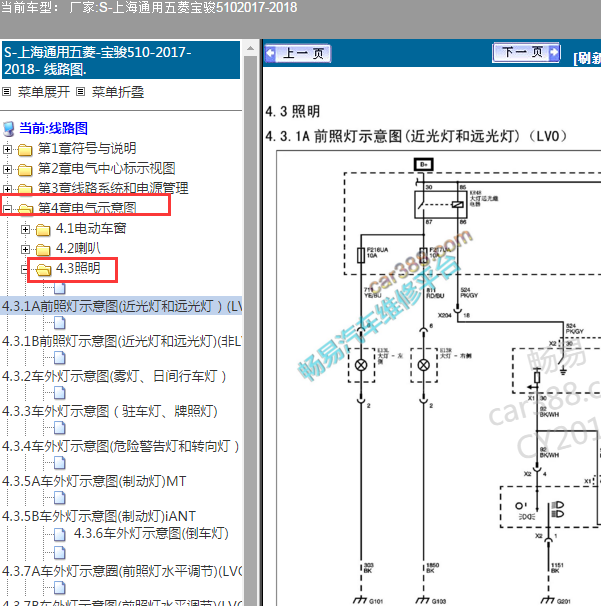Click the 第3章线路系统和电源管理 folder icon
Image resolution: width=601 pixels, height=606 pixels.
(x=26, y=189)
